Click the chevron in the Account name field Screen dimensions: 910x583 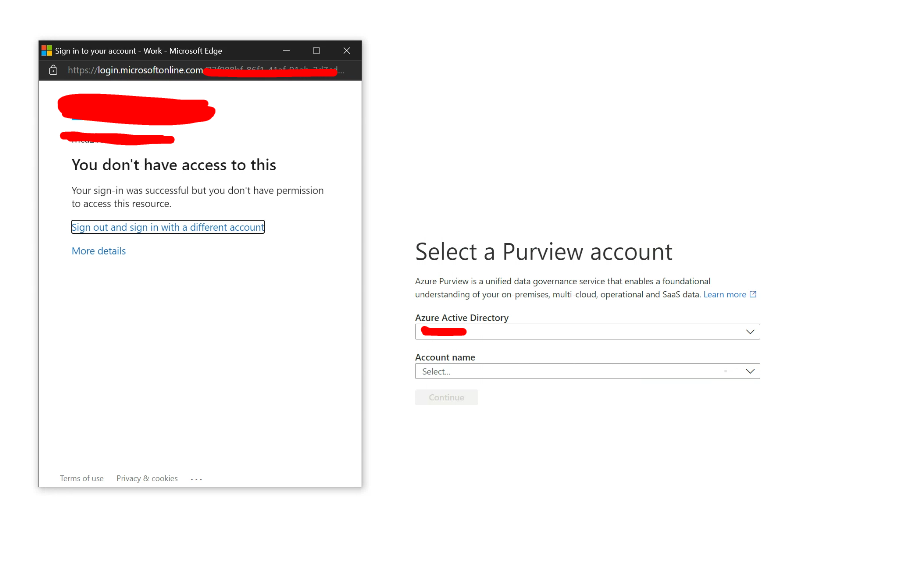[750, 371]
